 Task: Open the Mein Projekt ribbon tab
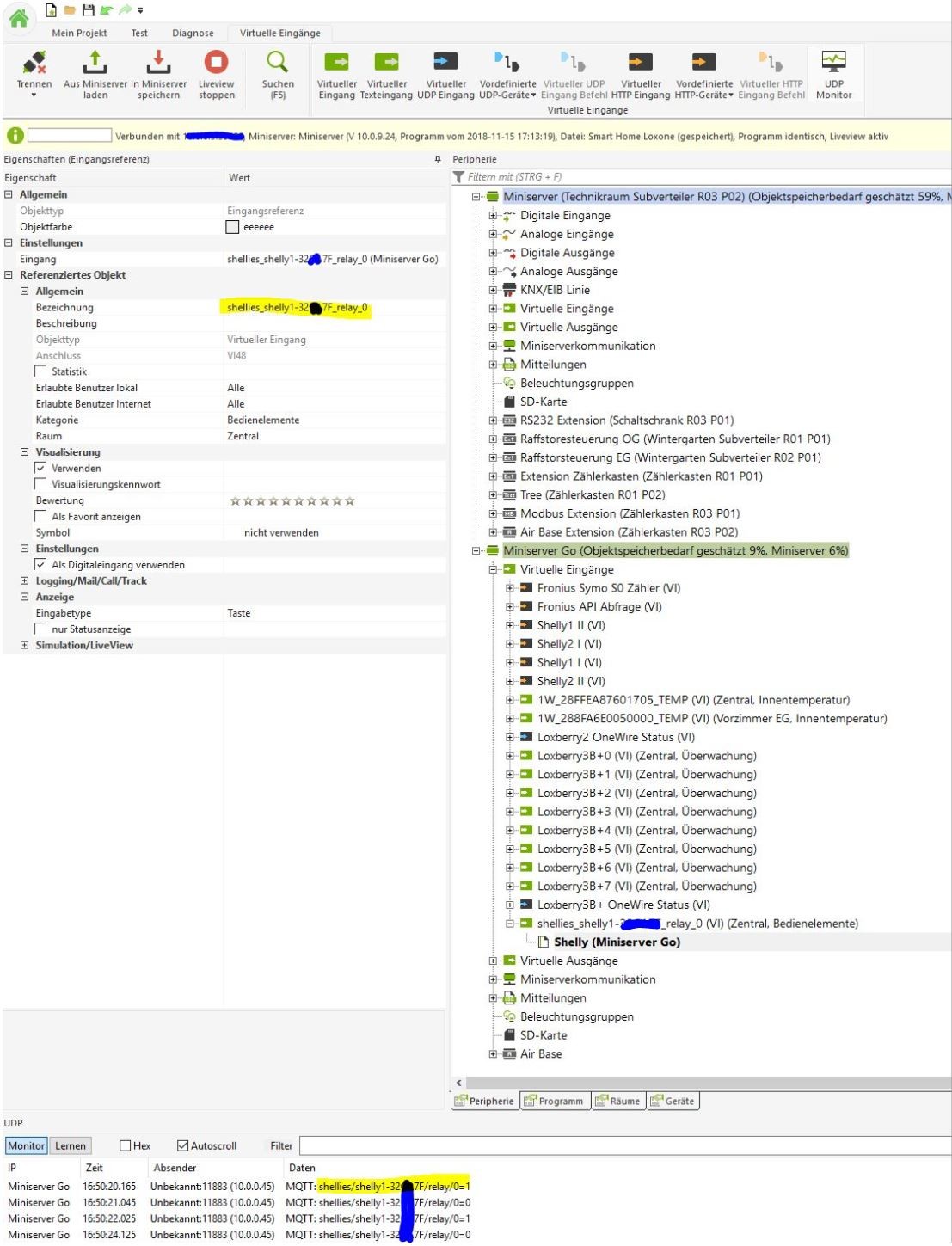tap(79, 33)
